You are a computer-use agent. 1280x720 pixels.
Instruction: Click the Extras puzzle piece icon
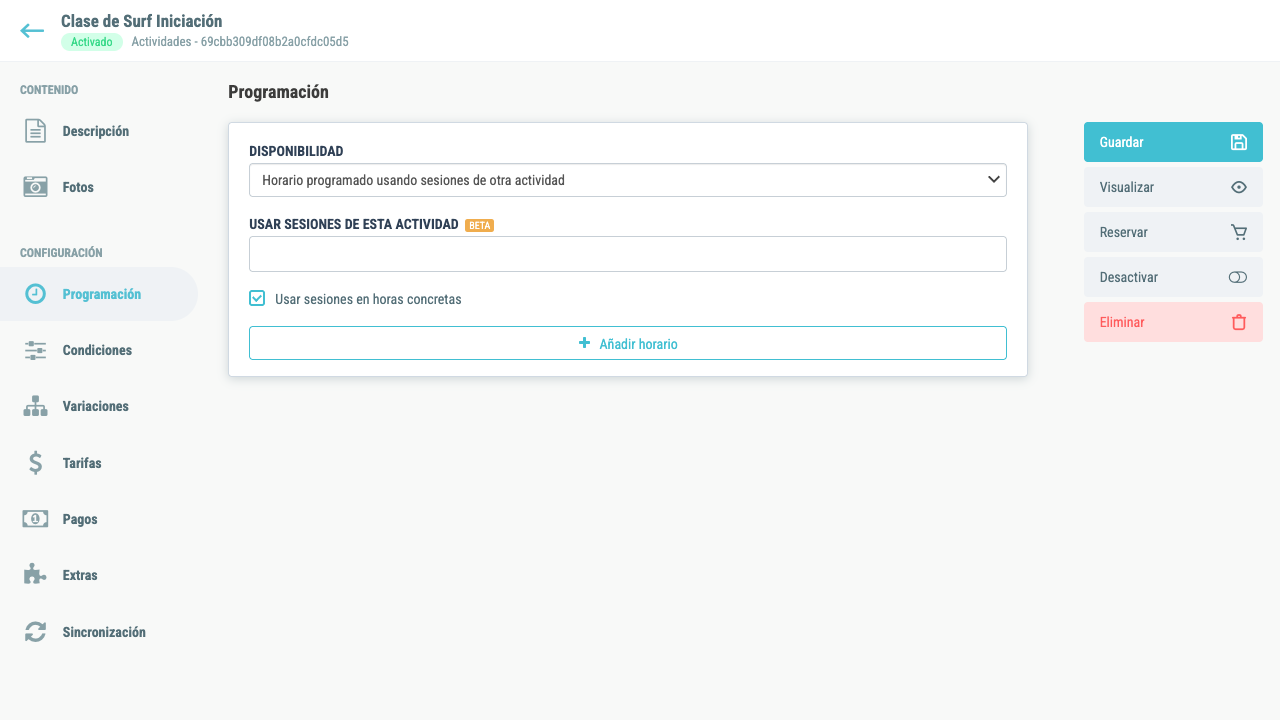point(35,575)
